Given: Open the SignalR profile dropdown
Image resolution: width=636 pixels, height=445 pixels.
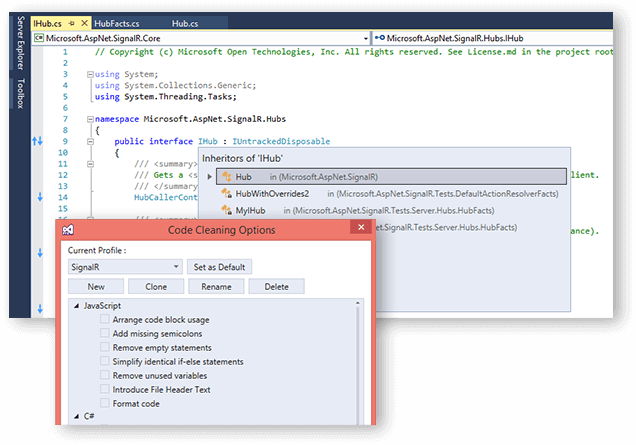Looking at the screenshot, I should (x=125, y=267).
